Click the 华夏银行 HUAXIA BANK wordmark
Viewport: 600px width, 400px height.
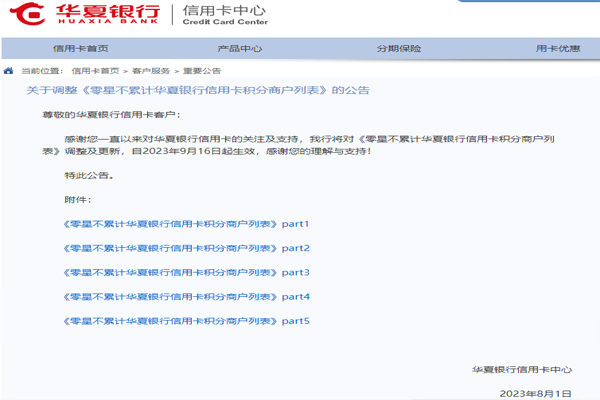108,15
